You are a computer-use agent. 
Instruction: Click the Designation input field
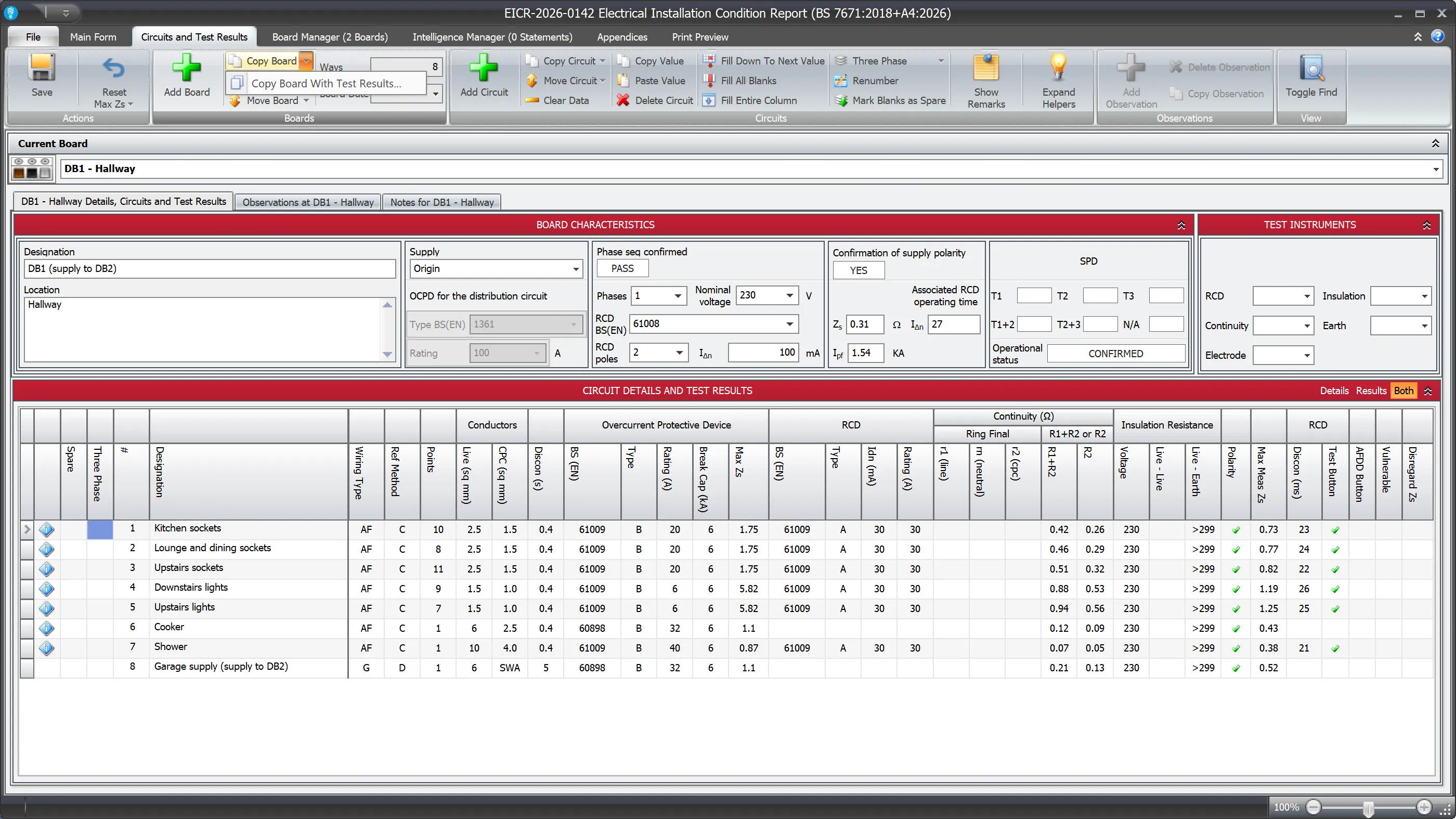tap(210, 269)
